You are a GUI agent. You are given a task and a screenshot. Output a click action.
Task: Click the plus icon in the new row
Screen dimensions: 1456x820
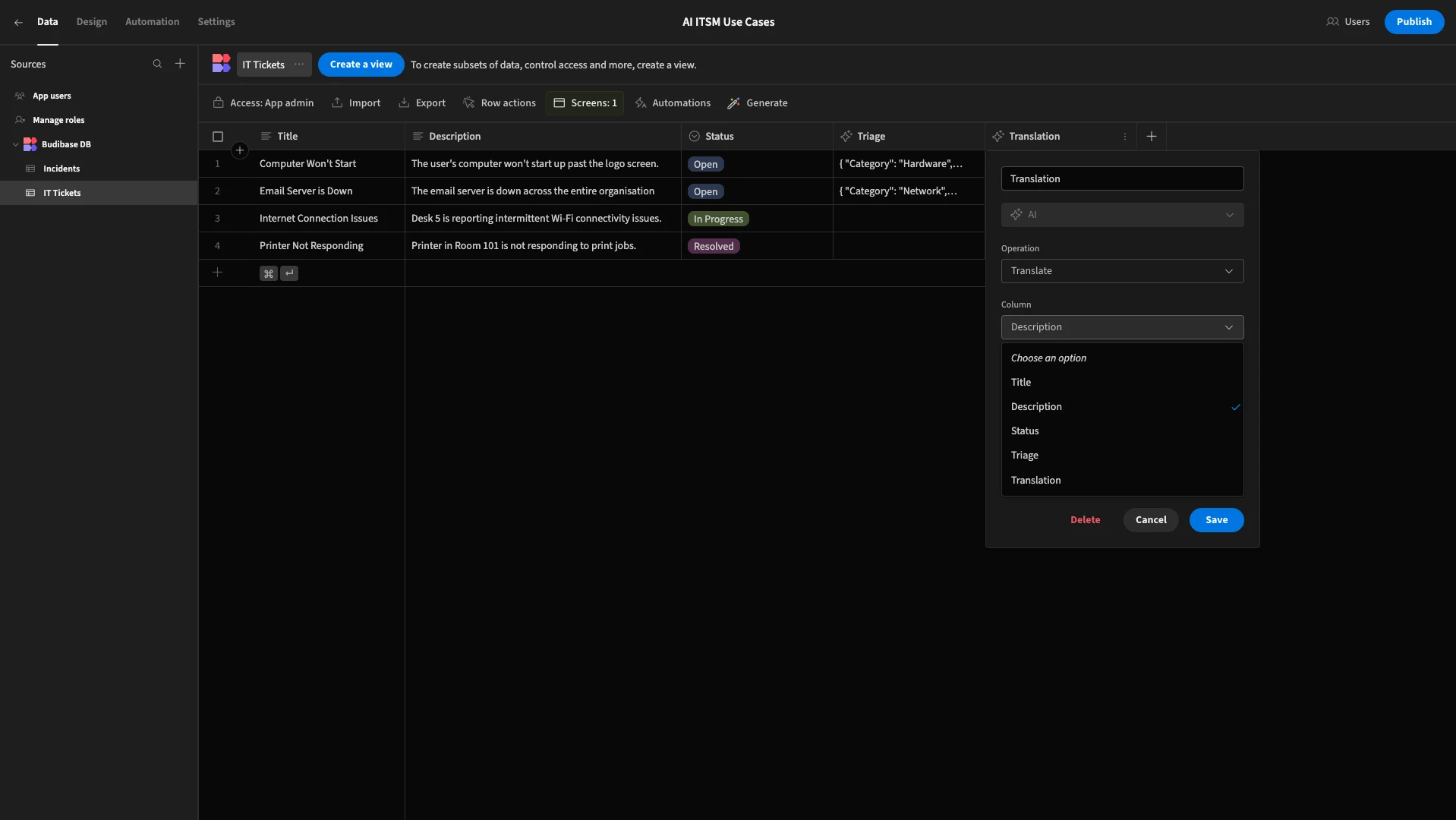pos(217,273)
